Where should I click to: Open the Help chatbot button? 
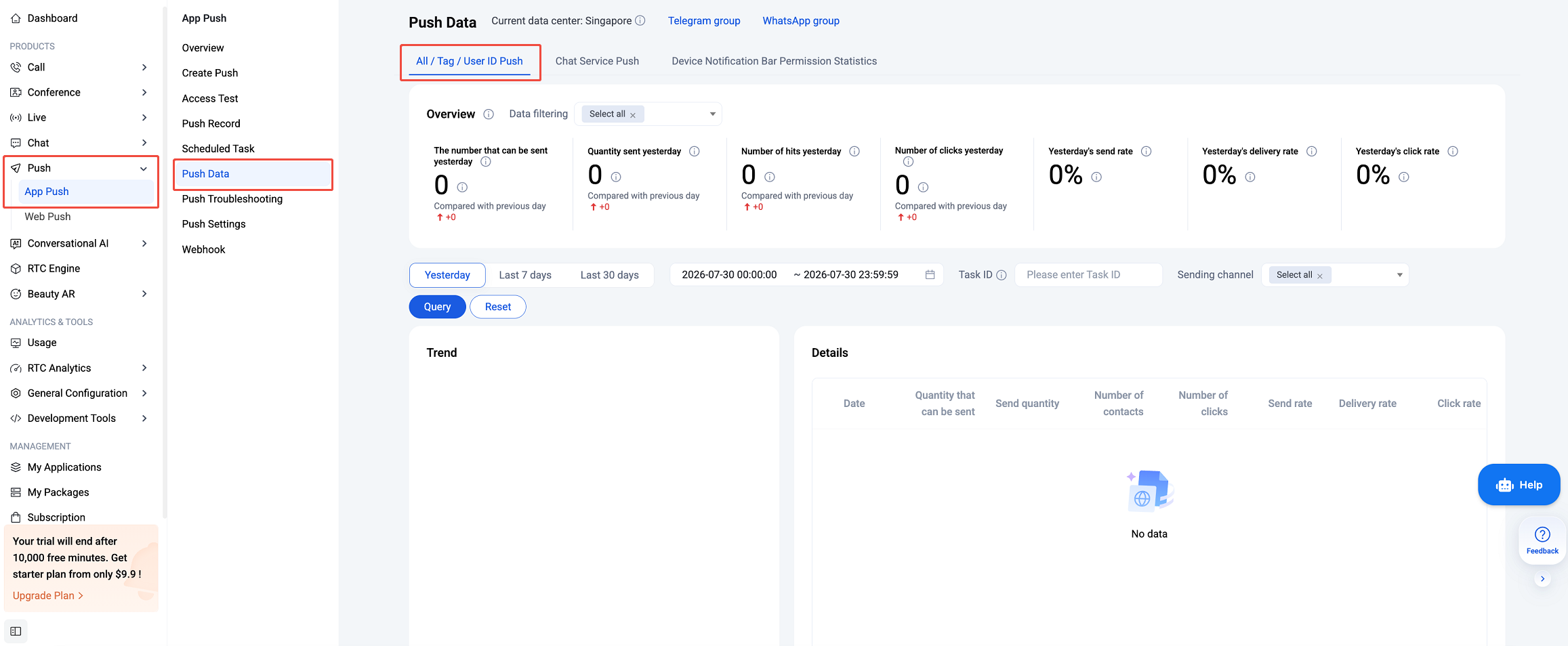[1519, 485]
